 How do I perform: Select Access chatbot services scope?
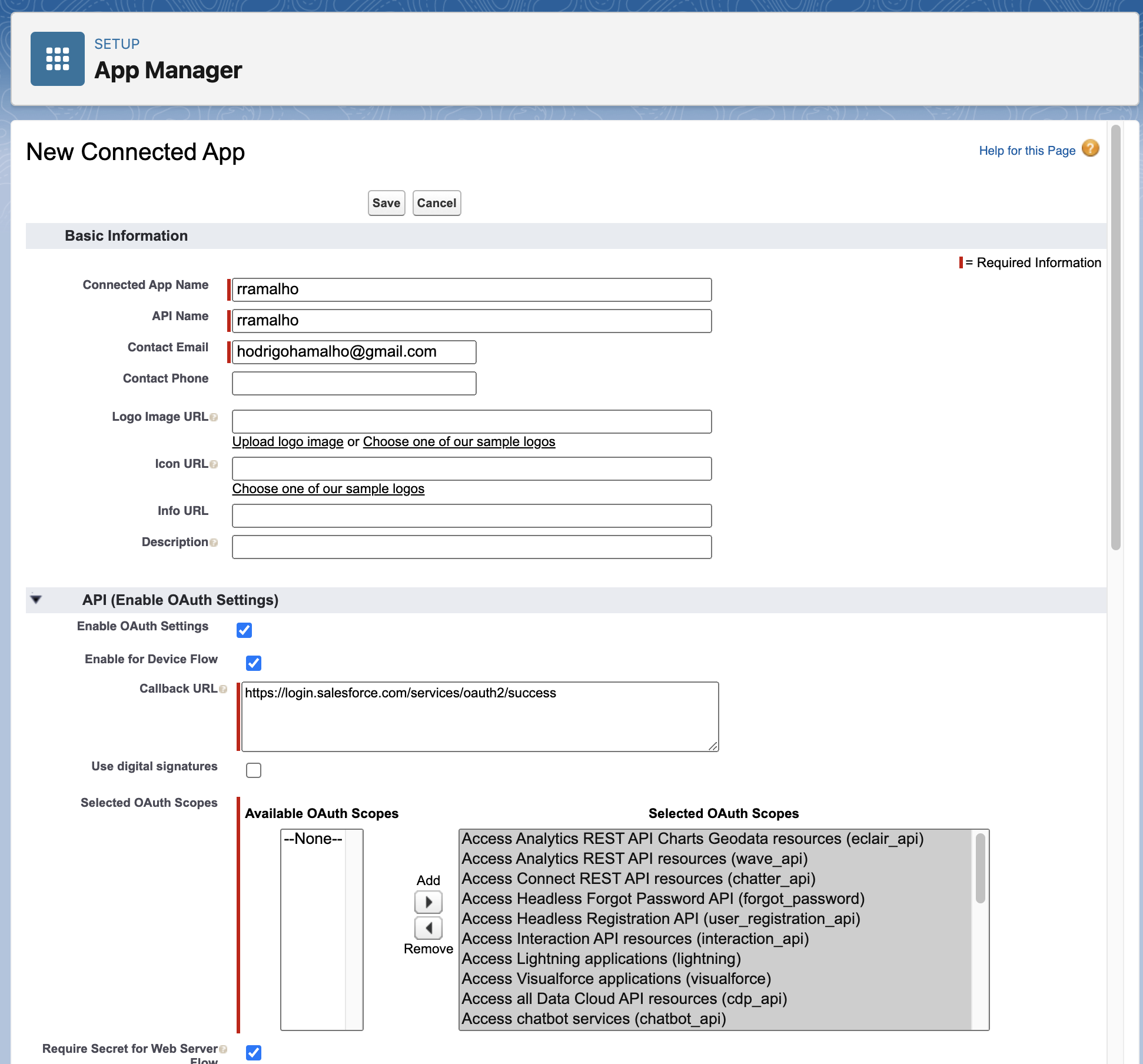point(593,1019)
